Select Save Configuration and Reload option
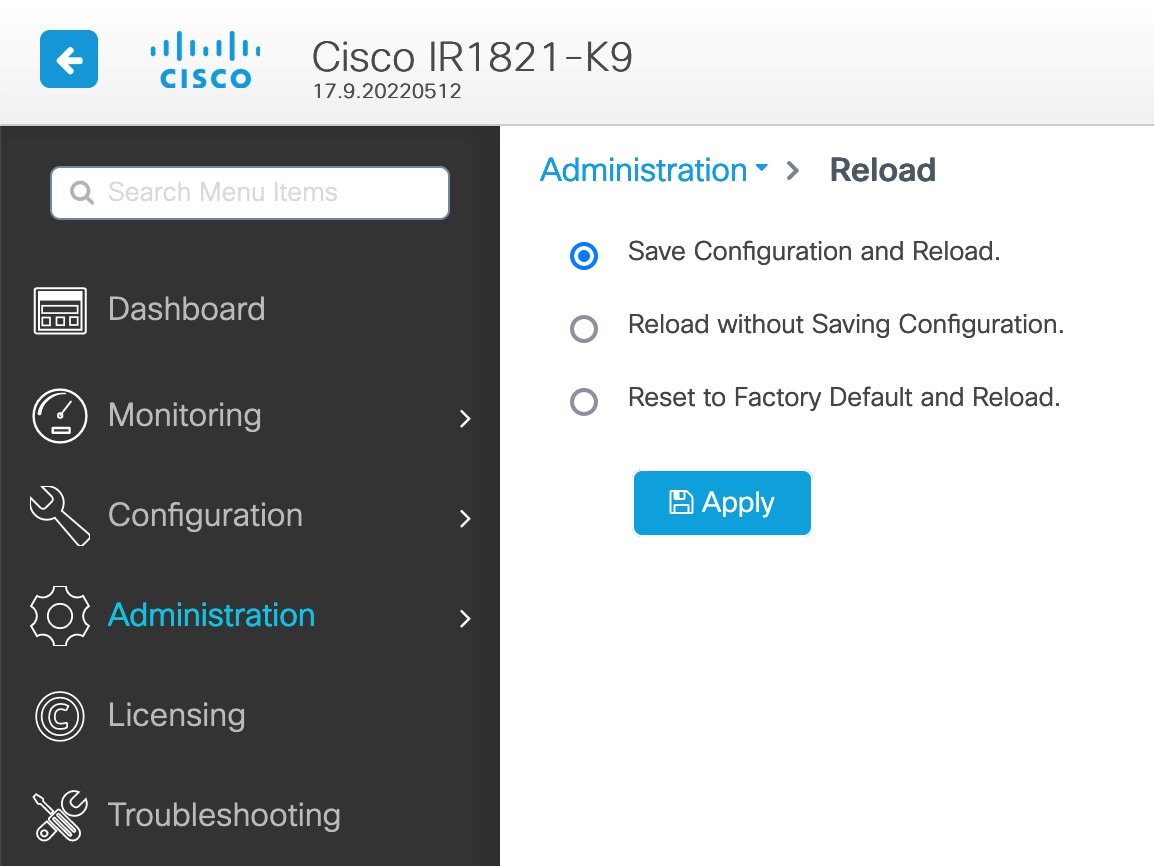 (x=584, y=256)
